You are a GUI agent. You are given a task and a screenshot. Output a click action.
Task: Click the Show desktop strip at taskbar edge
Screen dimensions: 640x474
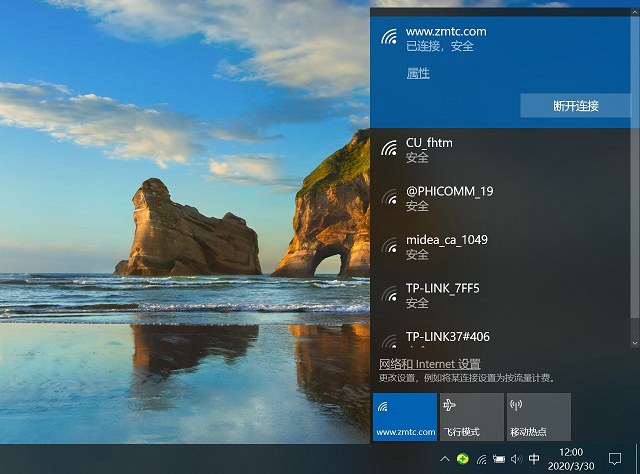[638, 459]
